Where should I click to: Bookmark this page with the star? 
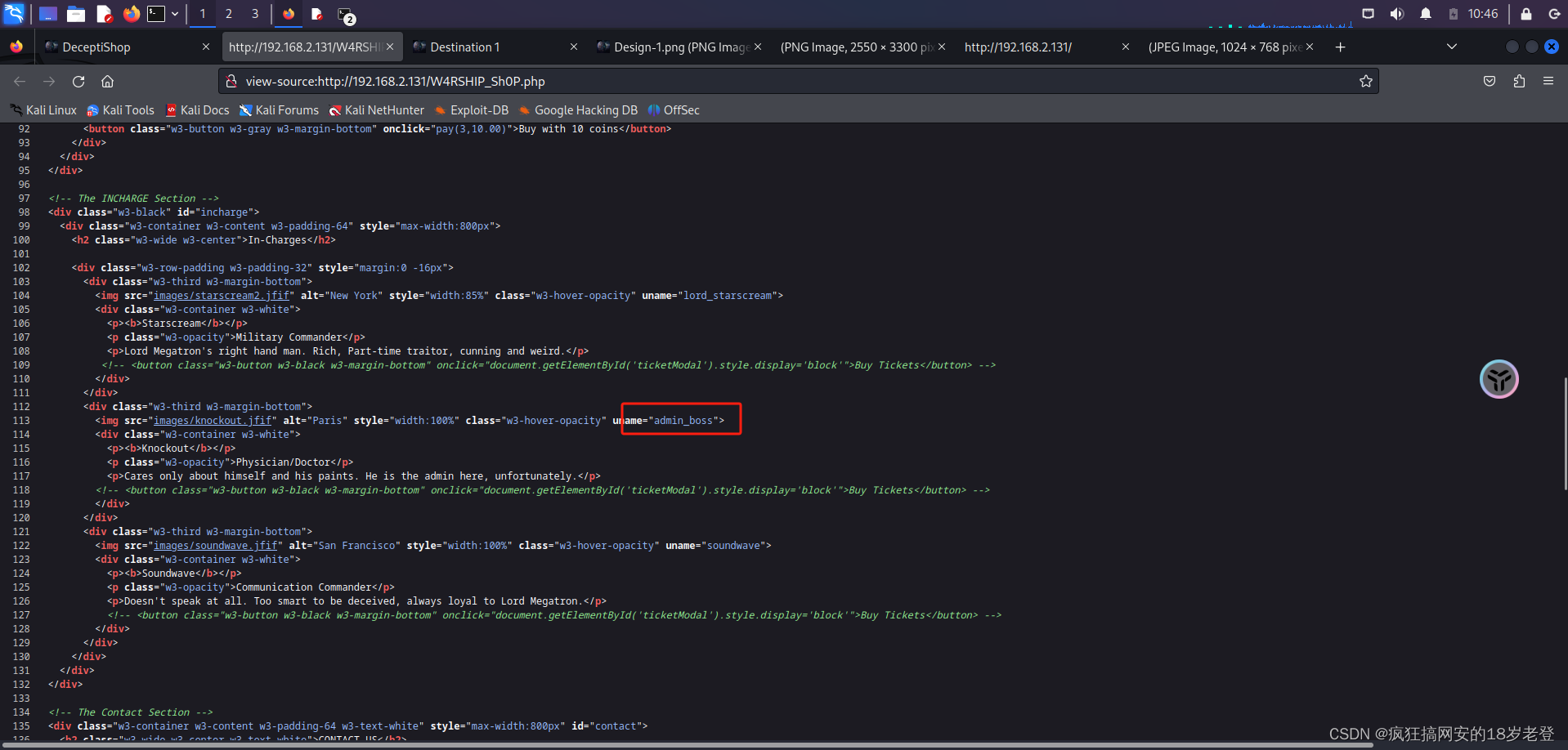[1365, 81]
